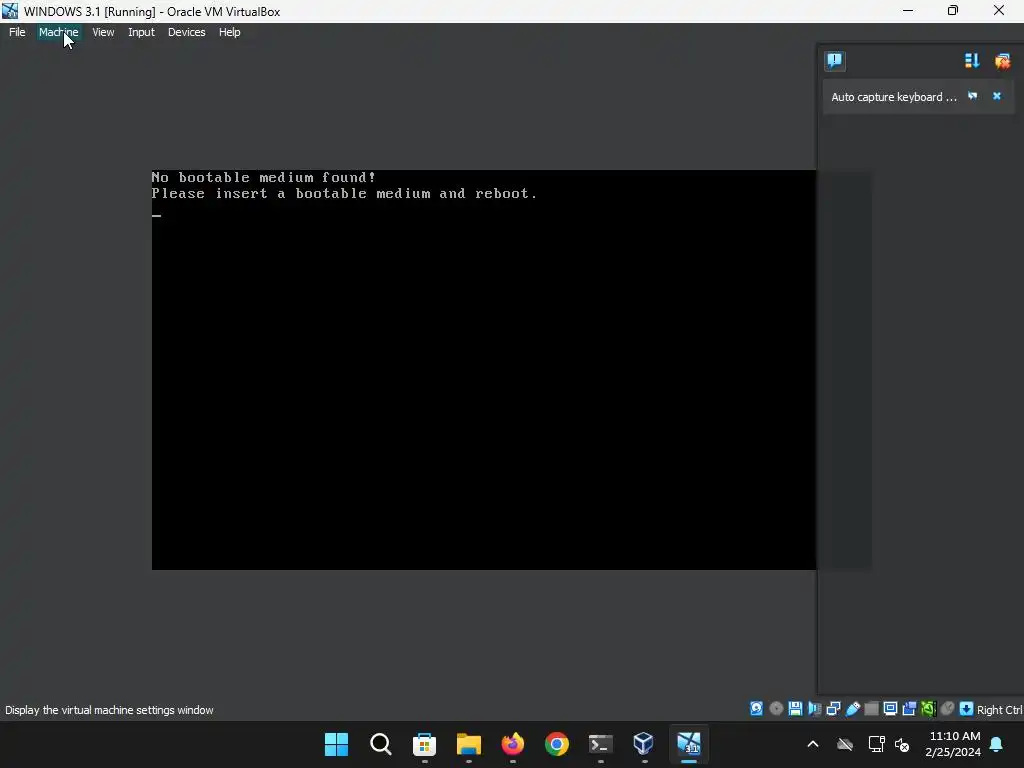The image size is (1024, 768).
Task: Open the network tray icon
Action: click(x=876, y=744)
